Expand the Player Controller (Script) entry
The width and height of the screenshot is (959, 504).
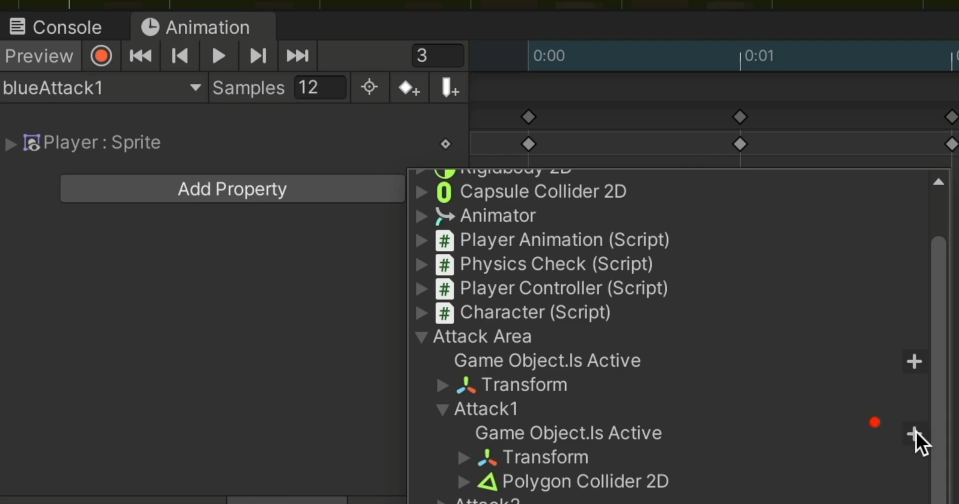coord(421,289)
